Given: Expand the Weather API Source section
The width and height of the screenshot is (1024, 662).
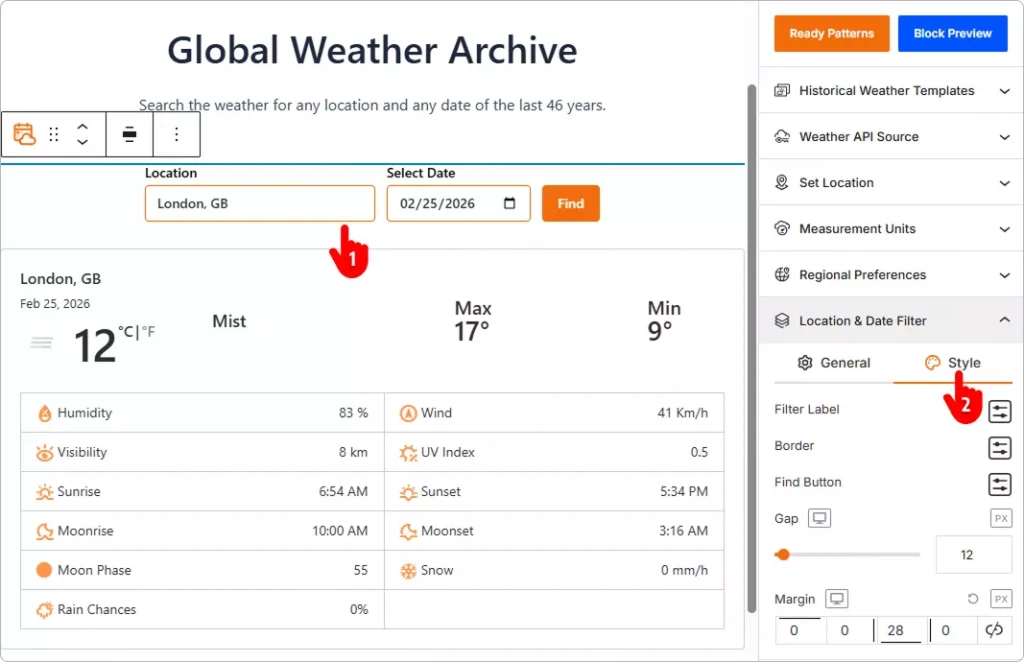Looking at the screenshot, I should tap(890, 136).
